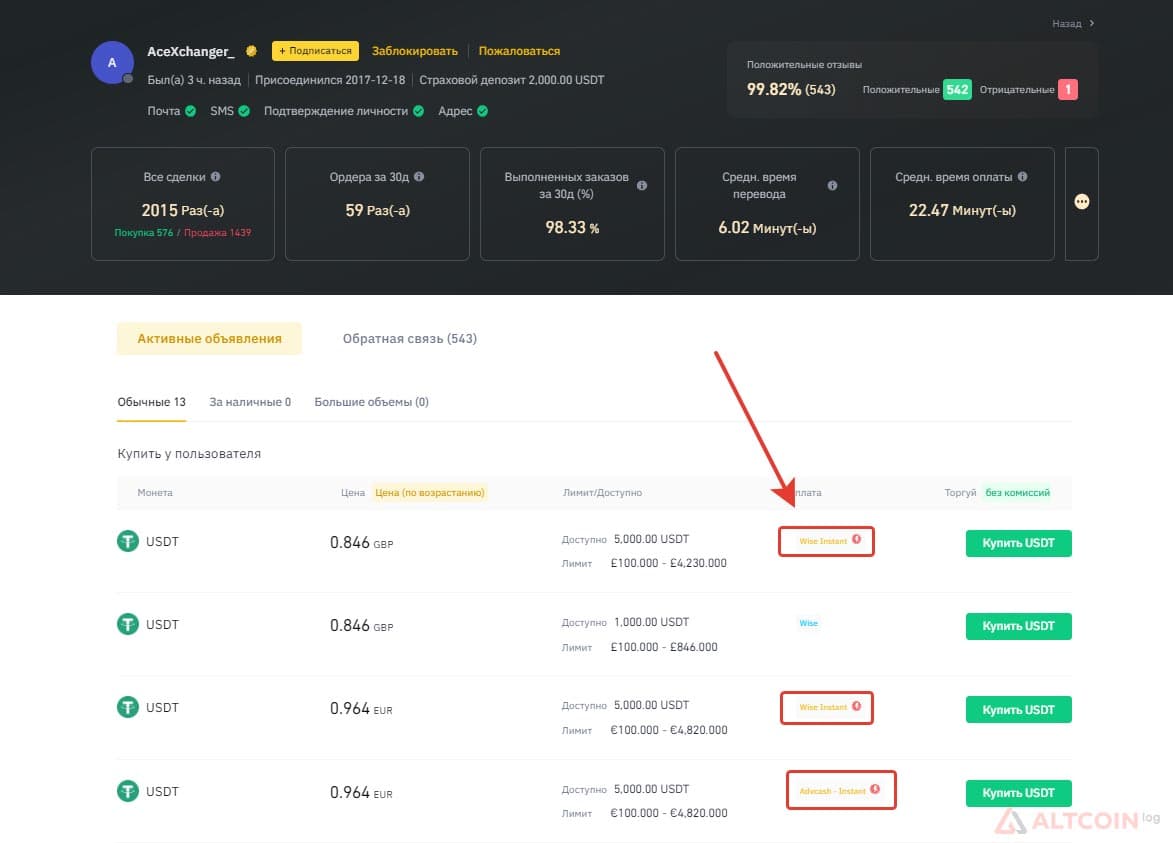Click the Покупка 576 count

click(x=144, y=233)
